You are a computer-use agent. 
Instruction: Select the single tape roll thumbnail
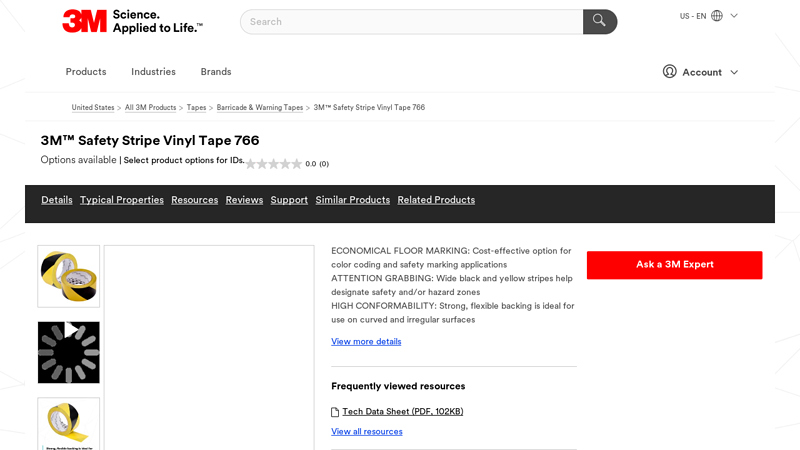coord(68,424)
